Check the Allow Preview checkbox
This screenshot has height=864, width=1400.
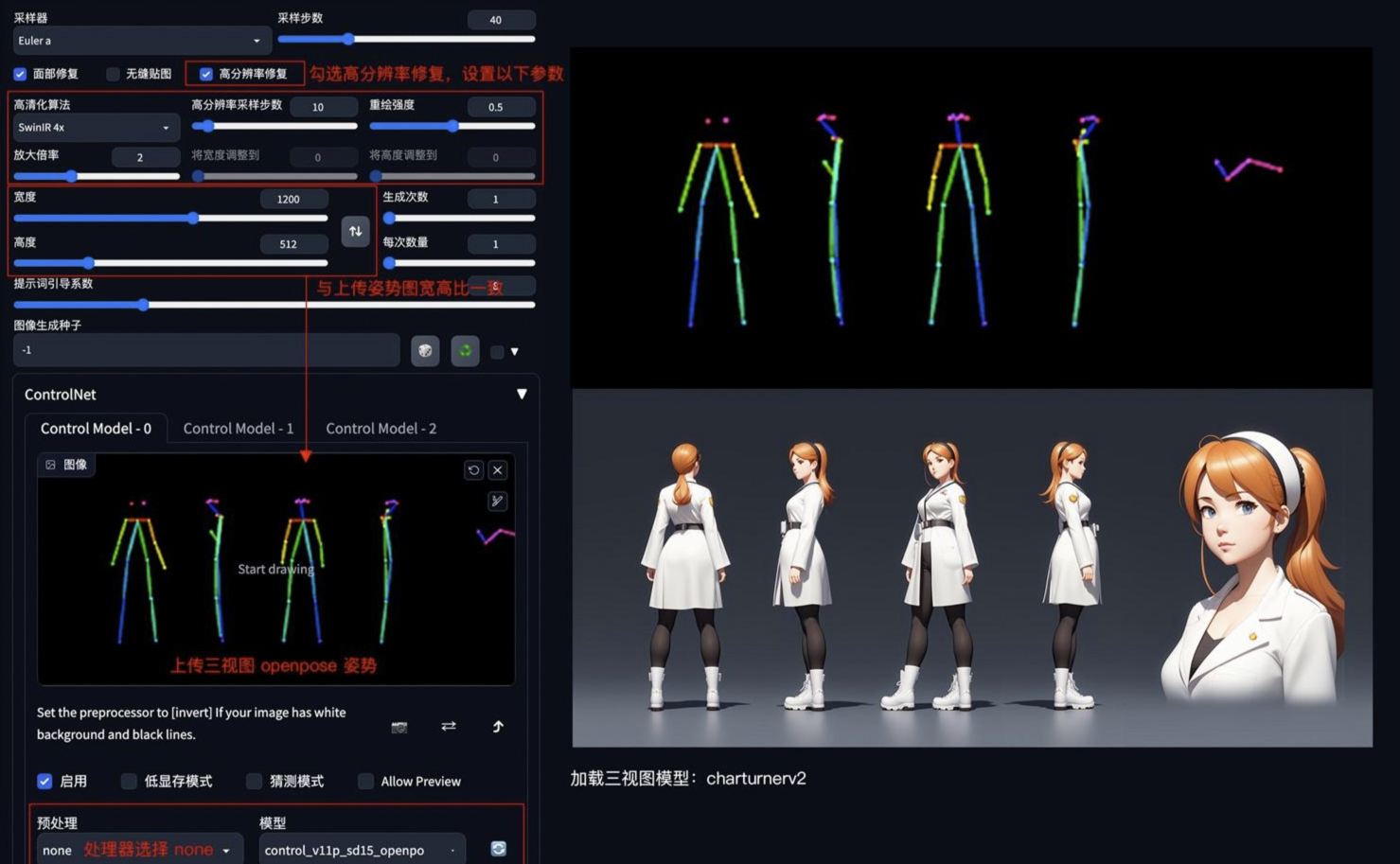click(x=365, y=781)
